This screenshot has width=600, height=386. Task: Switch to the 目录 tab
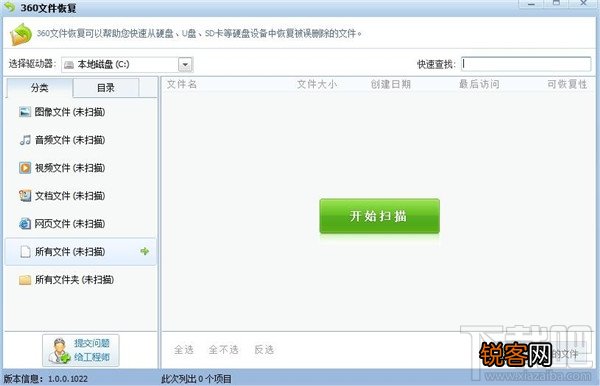click(106, 88)
